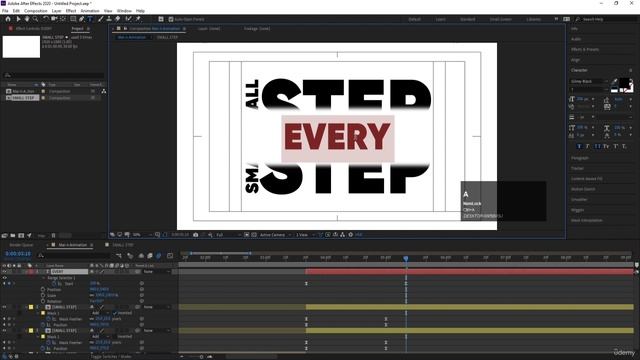Click the timeline zoom slider
640x360 pixels.
[x=201, y=357]
